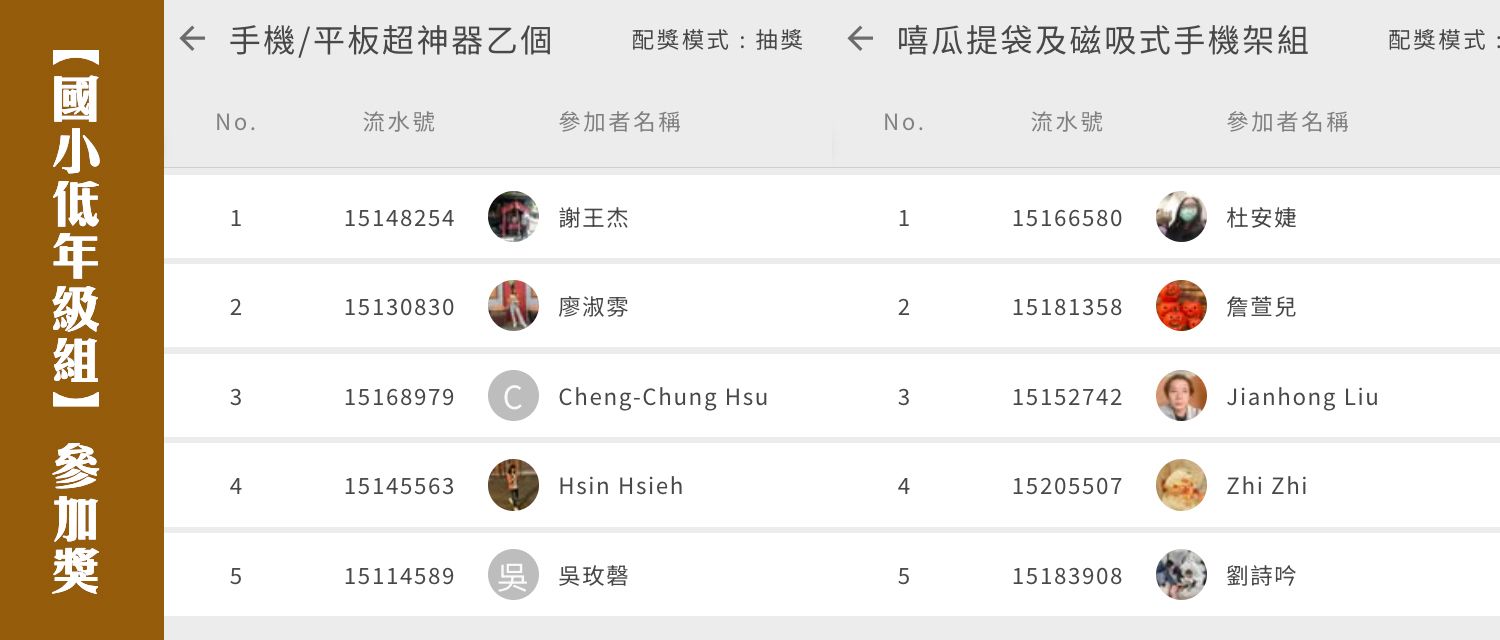Image resolution: width=1500 pixels, height=640 pixels.
Task: Click Hsin Hsieh's avatar photo
Action: pos(513,485)
